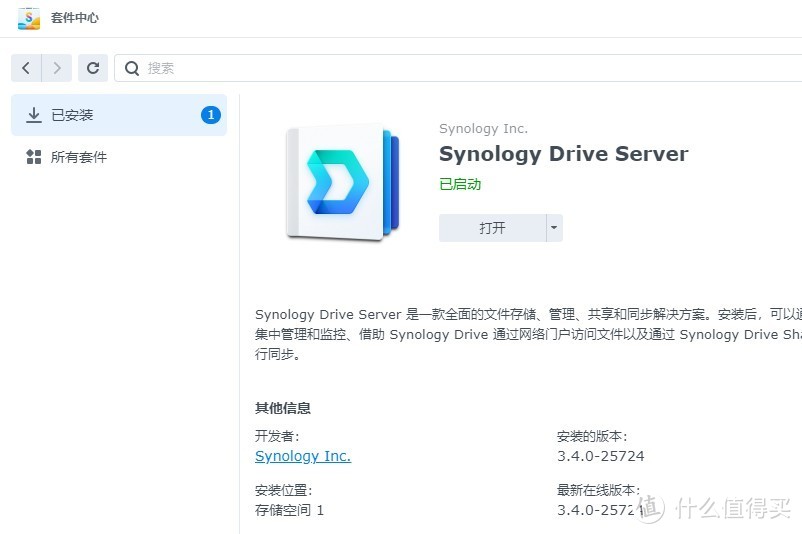The image size is (802, 534).
Task: Click the 开发者 label
Action: (x=277, y=436)
